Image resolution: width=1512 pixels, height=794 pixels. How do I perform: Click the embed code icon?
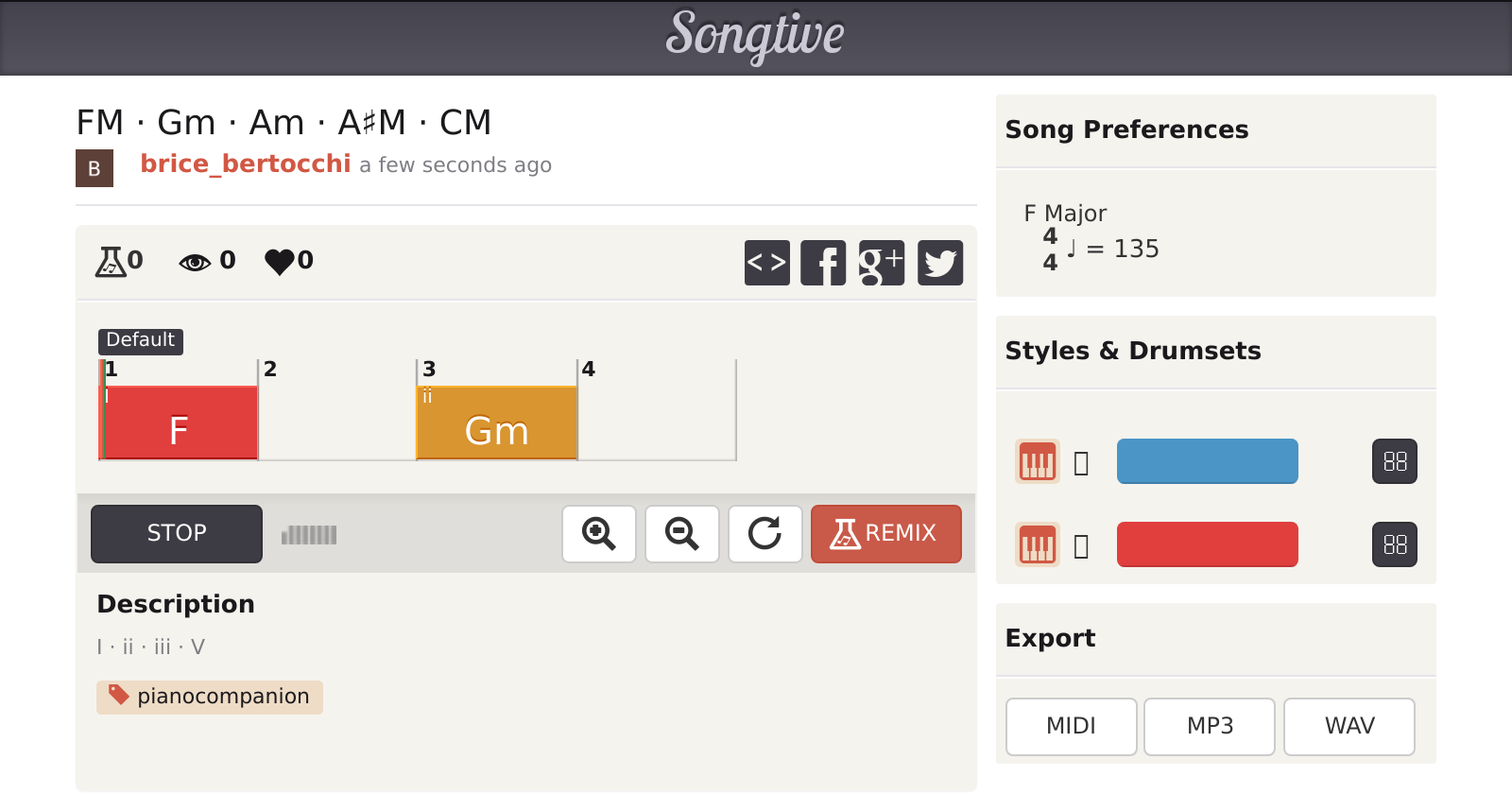pos(766,263)
